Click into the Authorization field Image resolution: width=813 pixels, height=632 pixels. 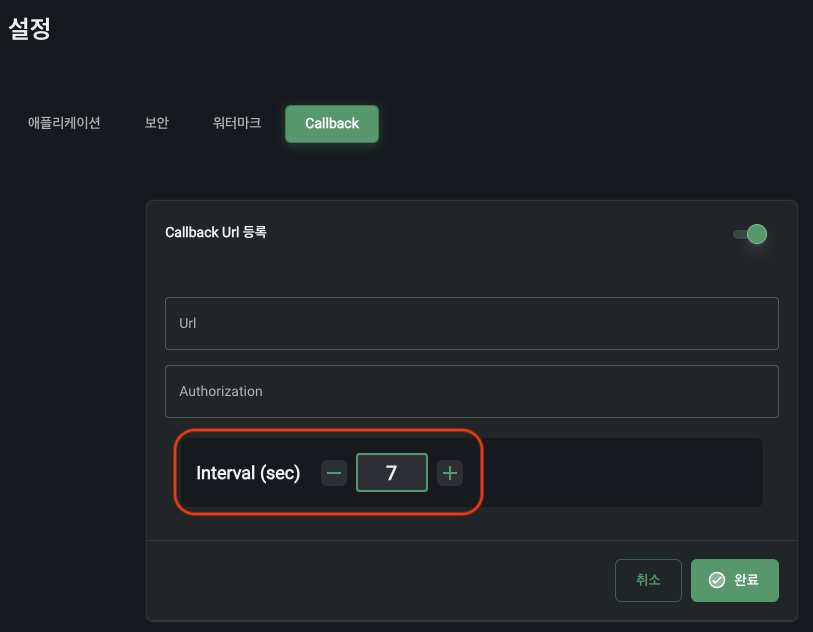click(471, 391)
